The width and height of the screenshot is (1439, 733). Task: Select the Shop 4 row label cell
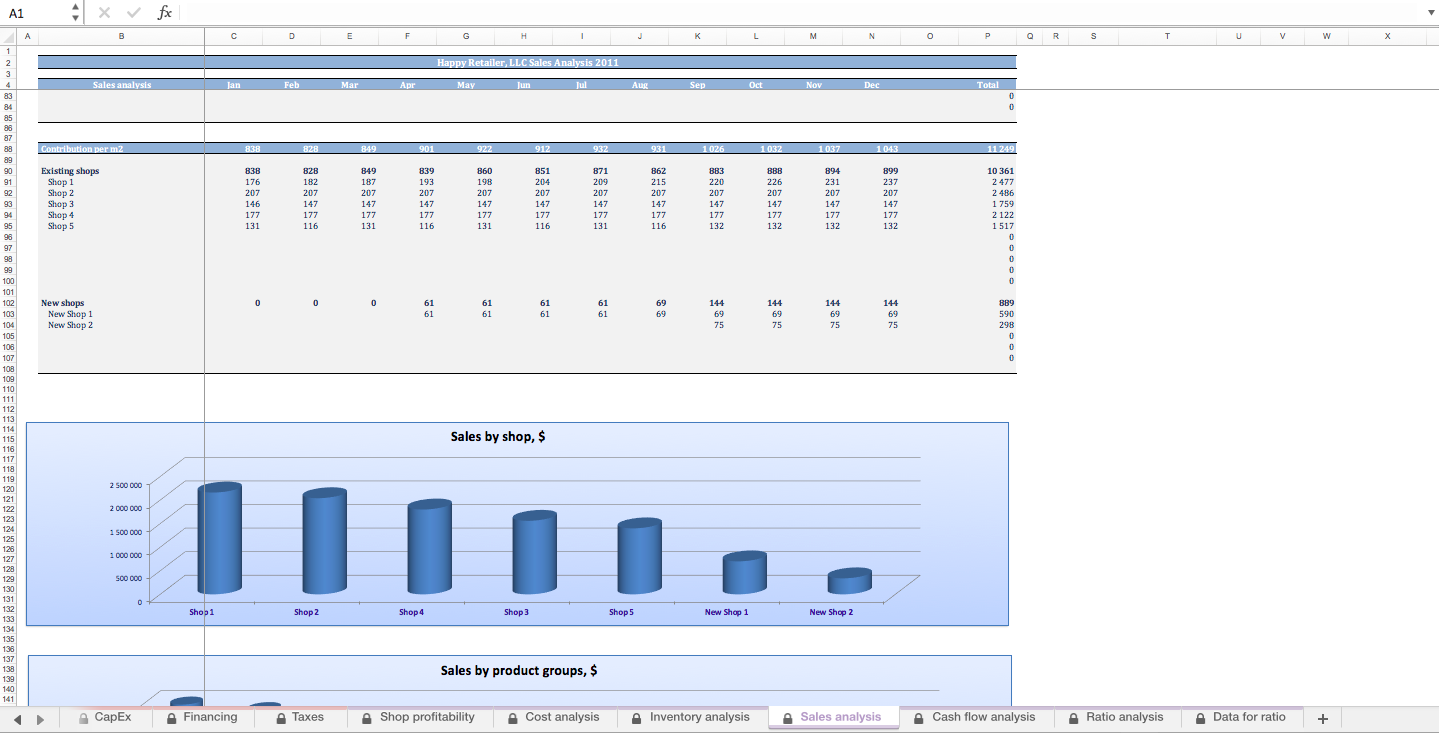click(x=122, y=215)
